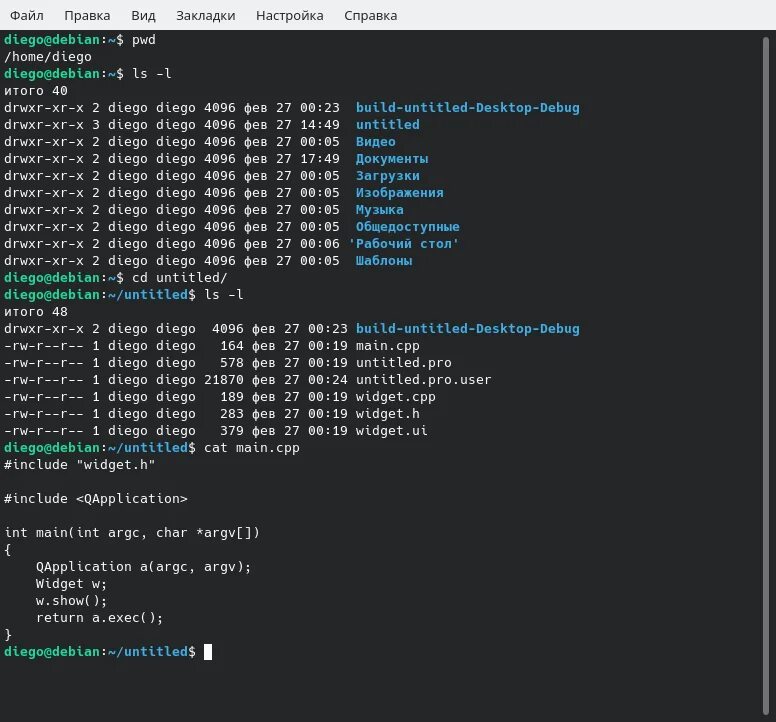Click the 00:24 timestamp of untitled.pro.user
The width and height of the screenshot is (776, 722).
coord(328,380)
